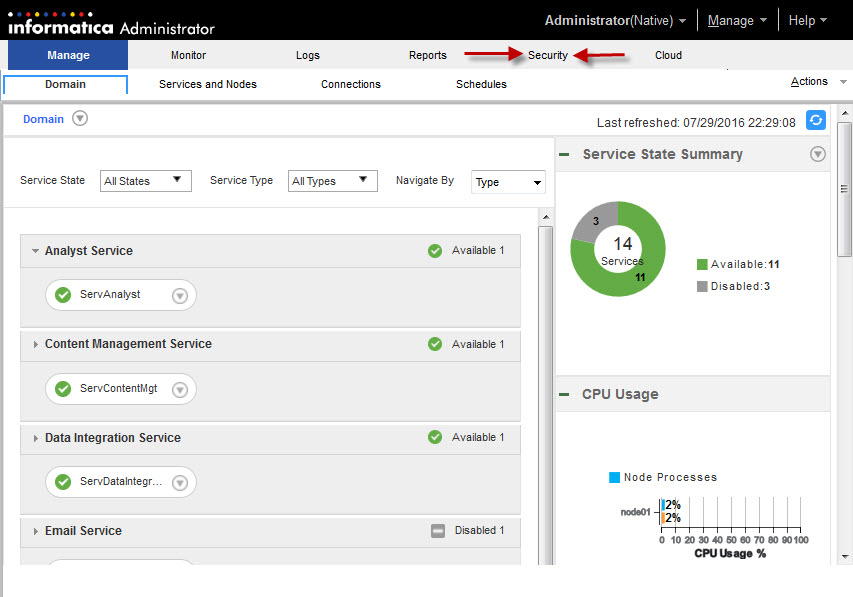Open the ServContentMgt actions arrow icon

(180, 390)
